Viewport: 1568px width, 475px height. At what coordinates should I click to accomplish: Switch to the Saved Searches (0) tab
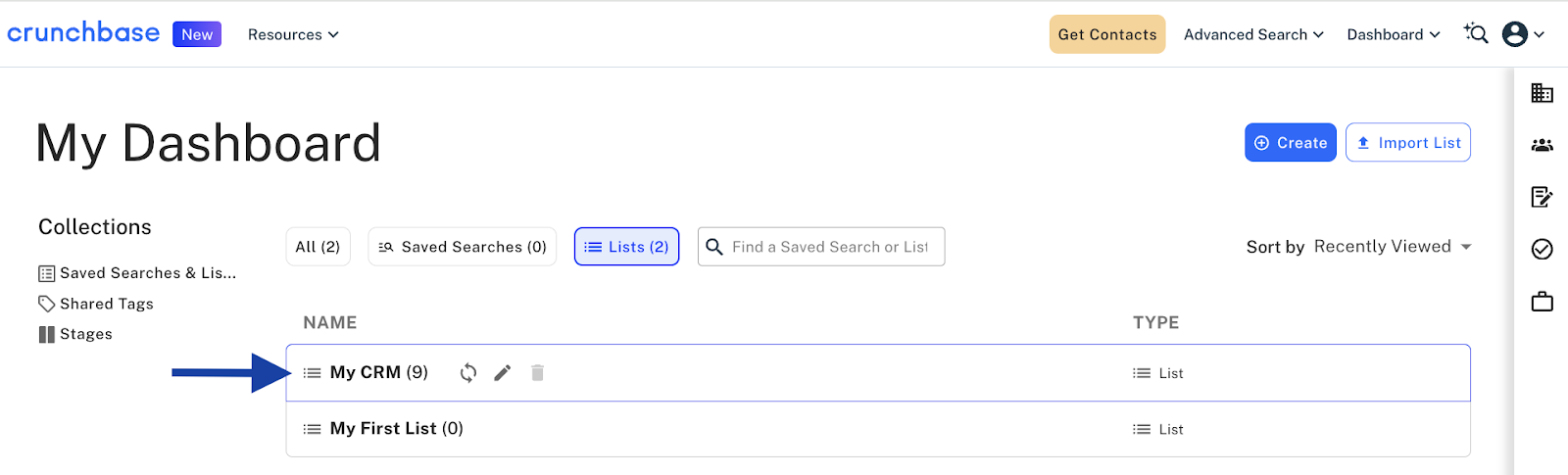pos(463,247)
